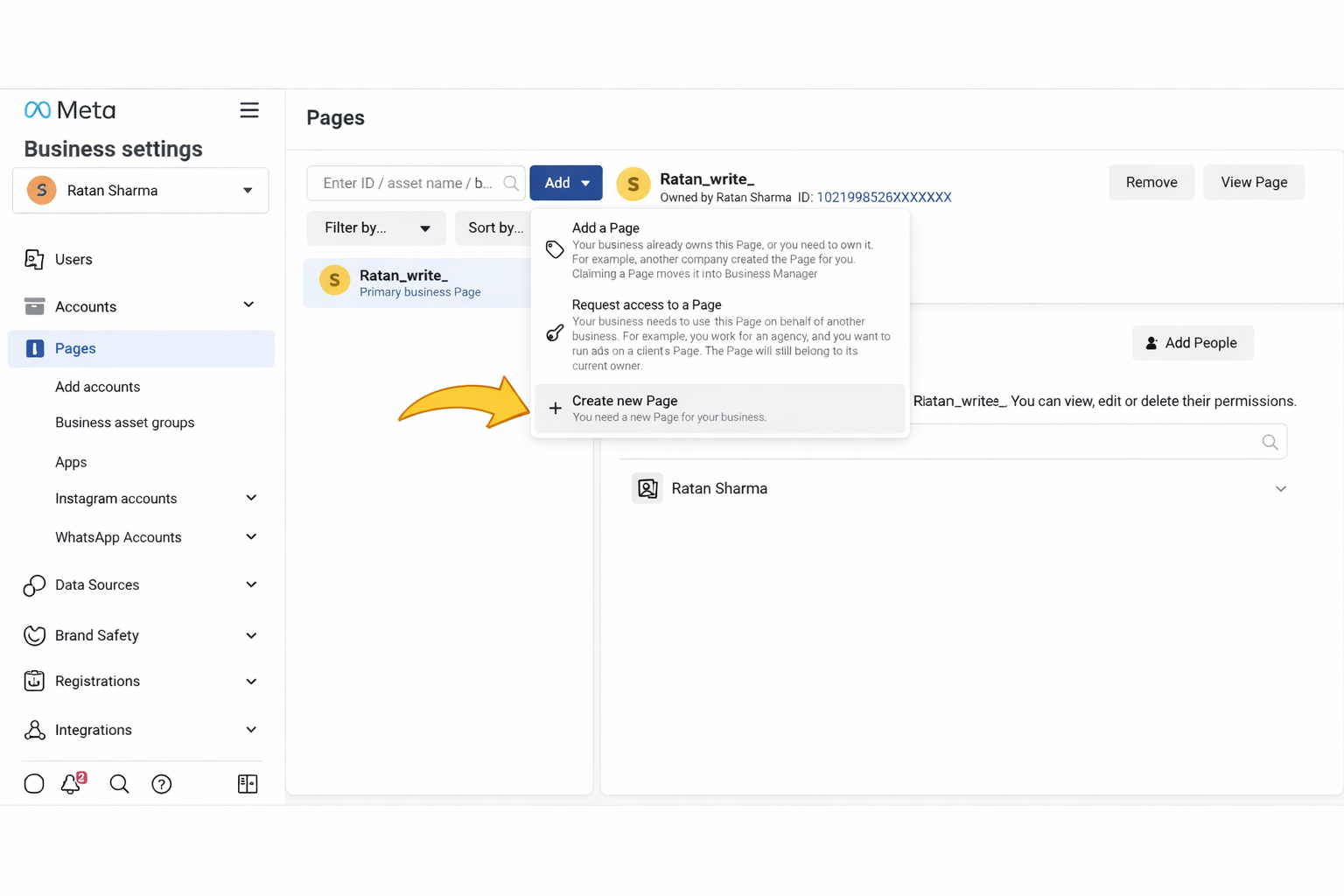Click the plus icon beside Create new Page

coord(555,408)
